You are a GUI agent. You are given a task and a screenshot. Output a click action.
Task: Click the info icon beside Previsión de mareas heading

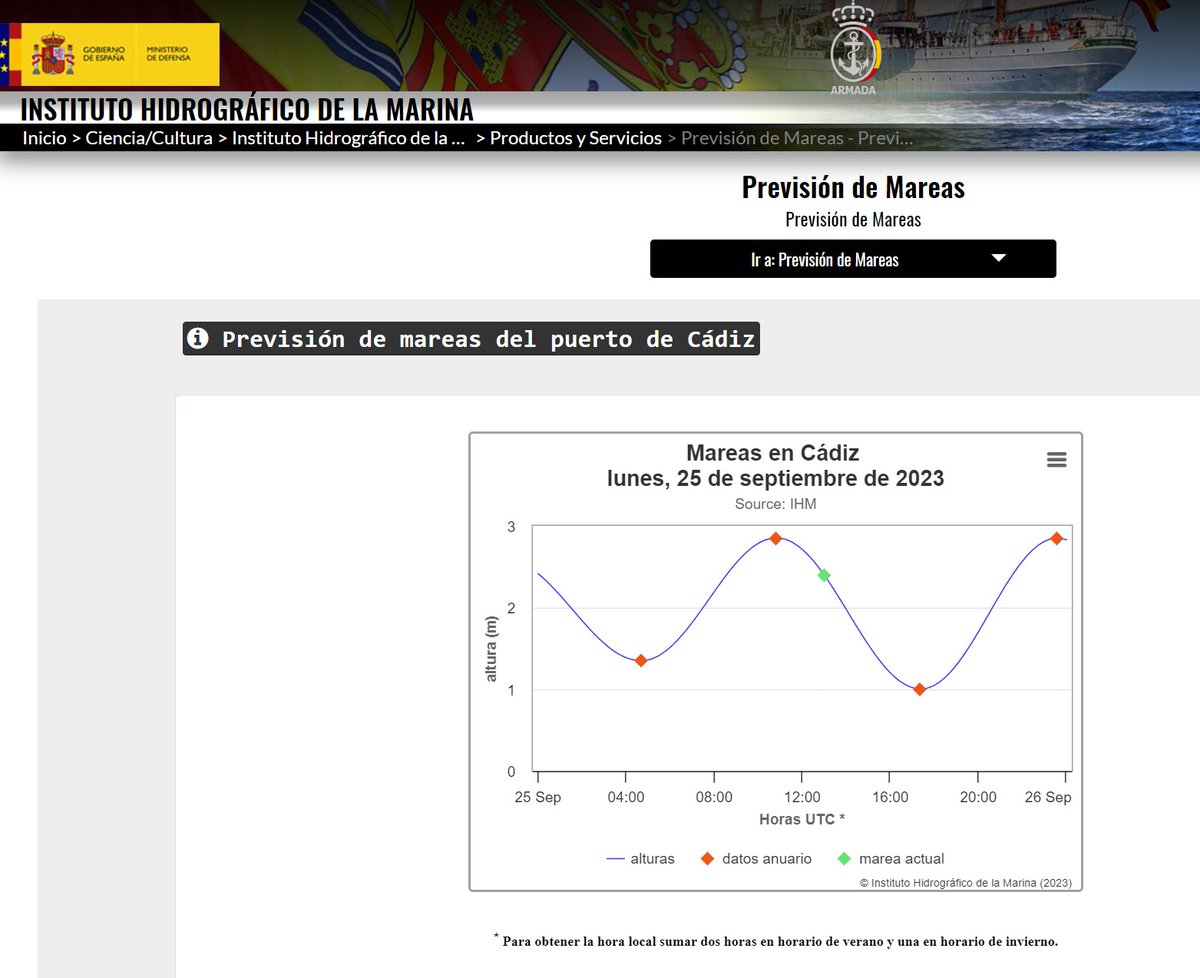click(198, 339)
